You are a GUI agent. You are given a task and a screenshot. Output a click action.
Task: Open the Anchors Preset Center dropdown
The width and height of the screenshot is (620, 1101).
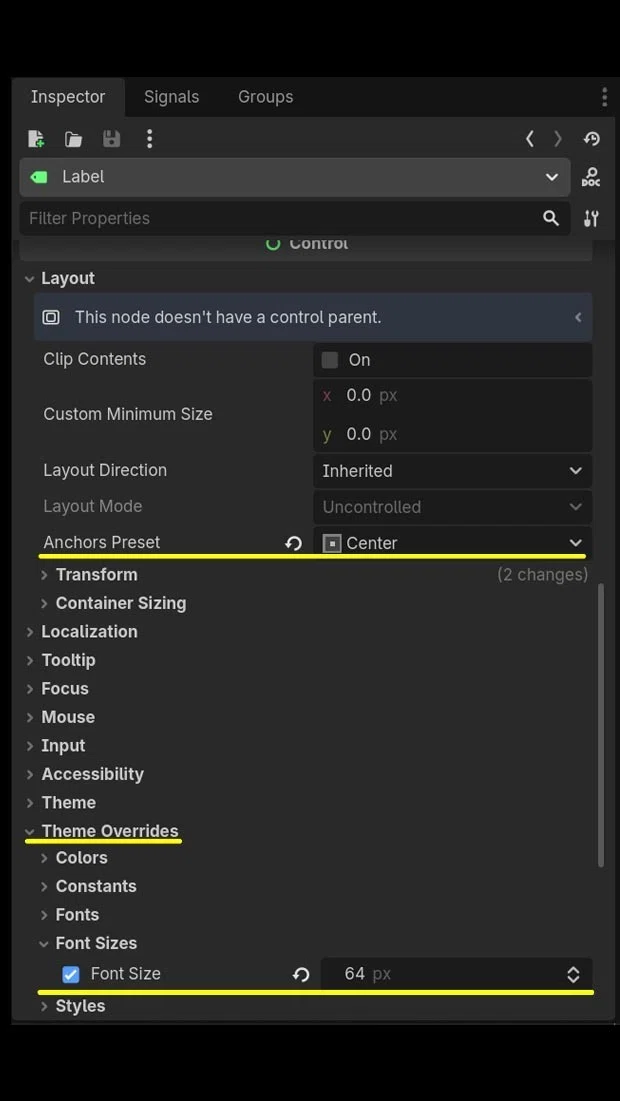(x=452, y=543)
